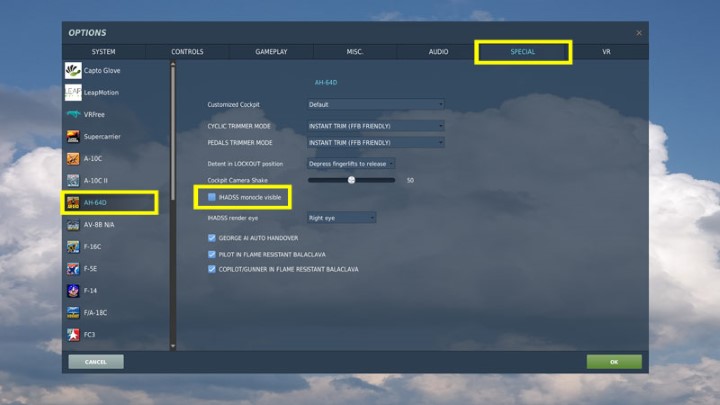Enable IHADSS monocle visible checkbox
The image size is (720, 405).
[212, 198]
